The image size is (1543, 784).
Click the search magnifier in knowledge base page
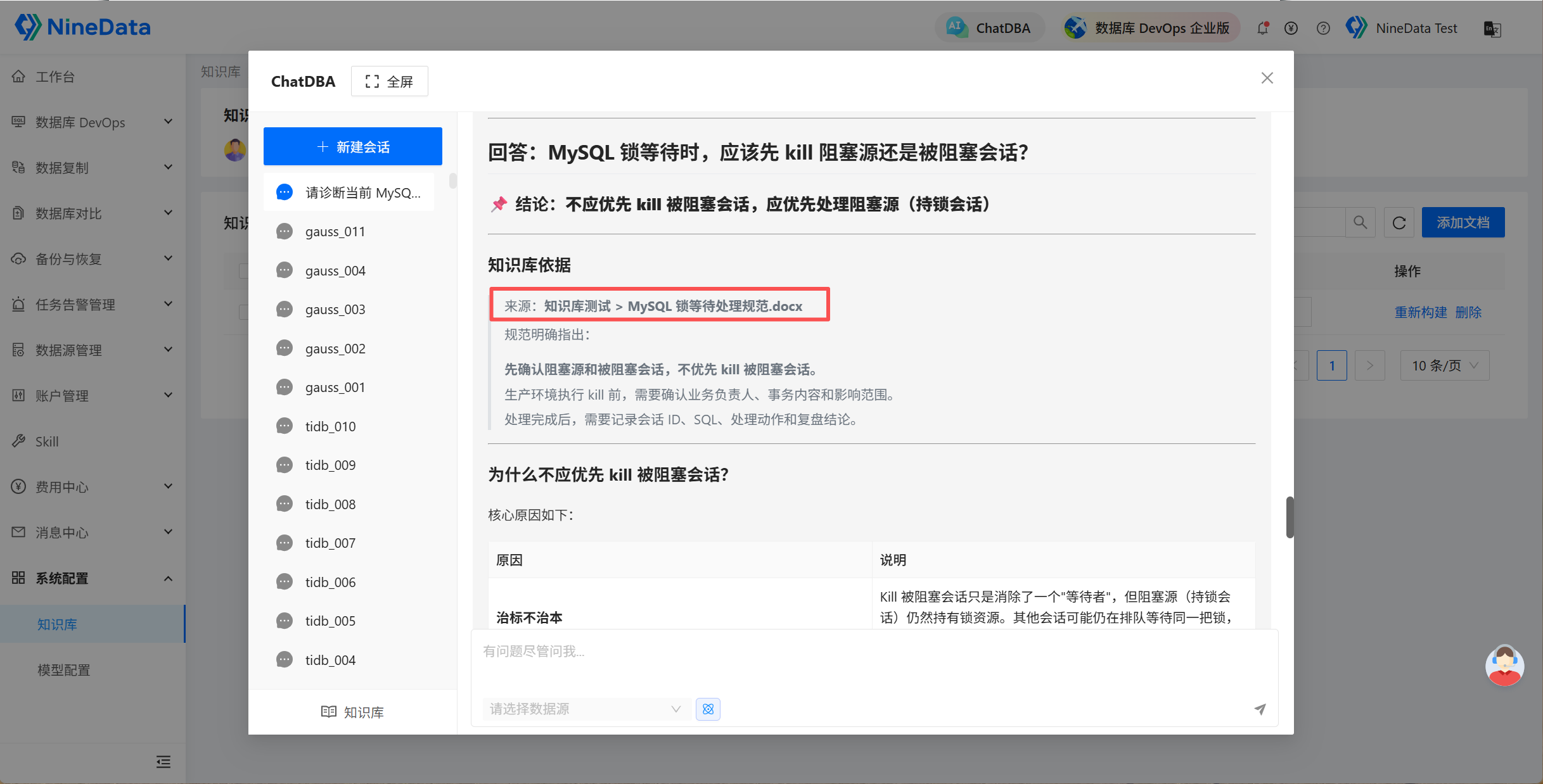tap(1361, 222)
